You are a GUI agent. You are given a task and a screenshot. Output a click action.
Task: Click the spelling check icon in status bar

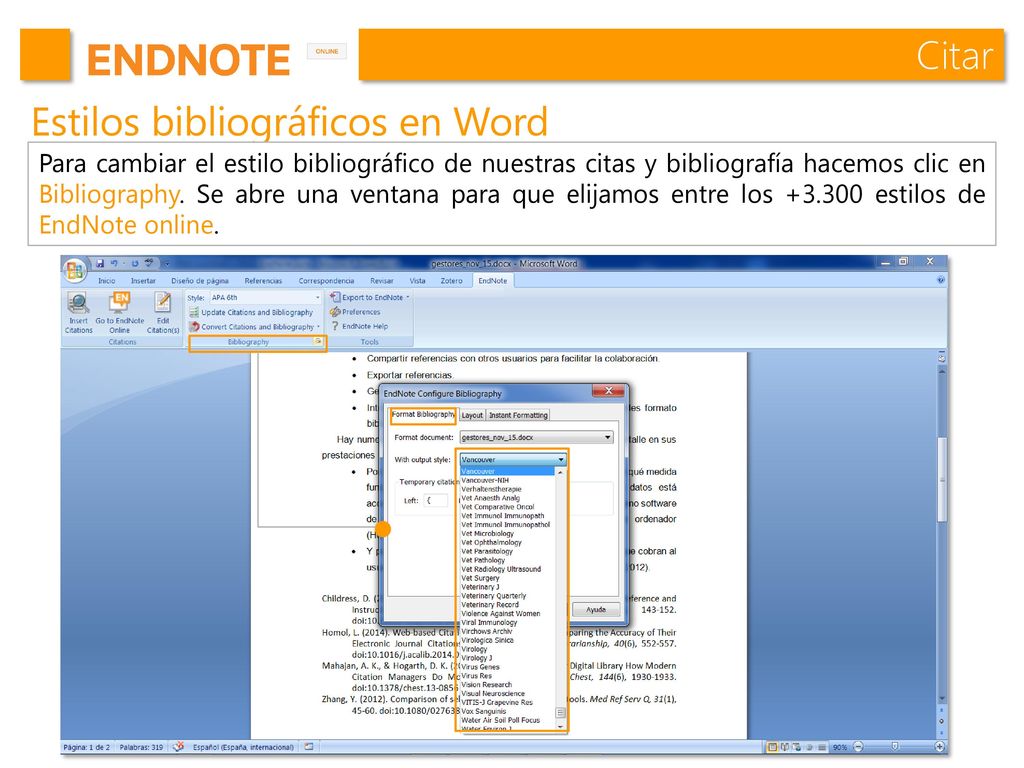pos(178,746)
